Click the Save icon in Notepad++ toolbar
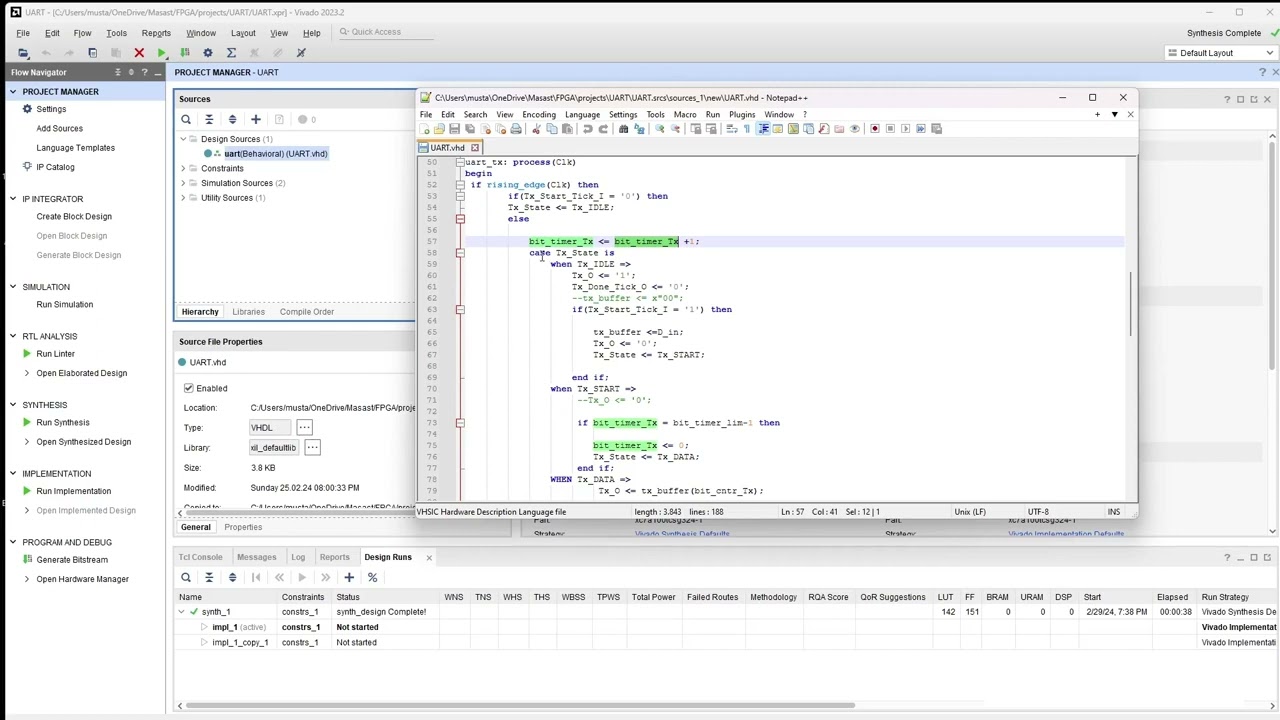This screenshot has width=1280, height=720. [x=454, y=129]
